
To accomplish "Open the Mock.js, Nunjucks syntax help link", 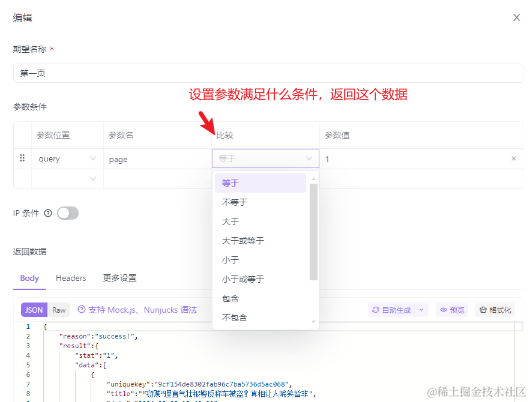I will tap(138, 310).
